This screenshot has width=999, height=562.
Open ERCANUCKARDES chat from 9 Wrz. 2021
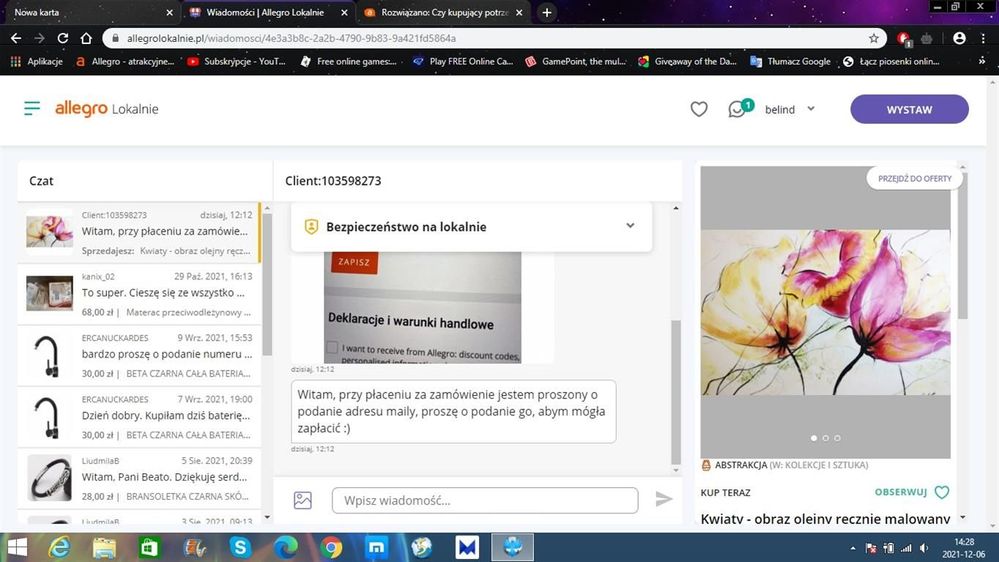pyautogui.click(x=139, y=356)
